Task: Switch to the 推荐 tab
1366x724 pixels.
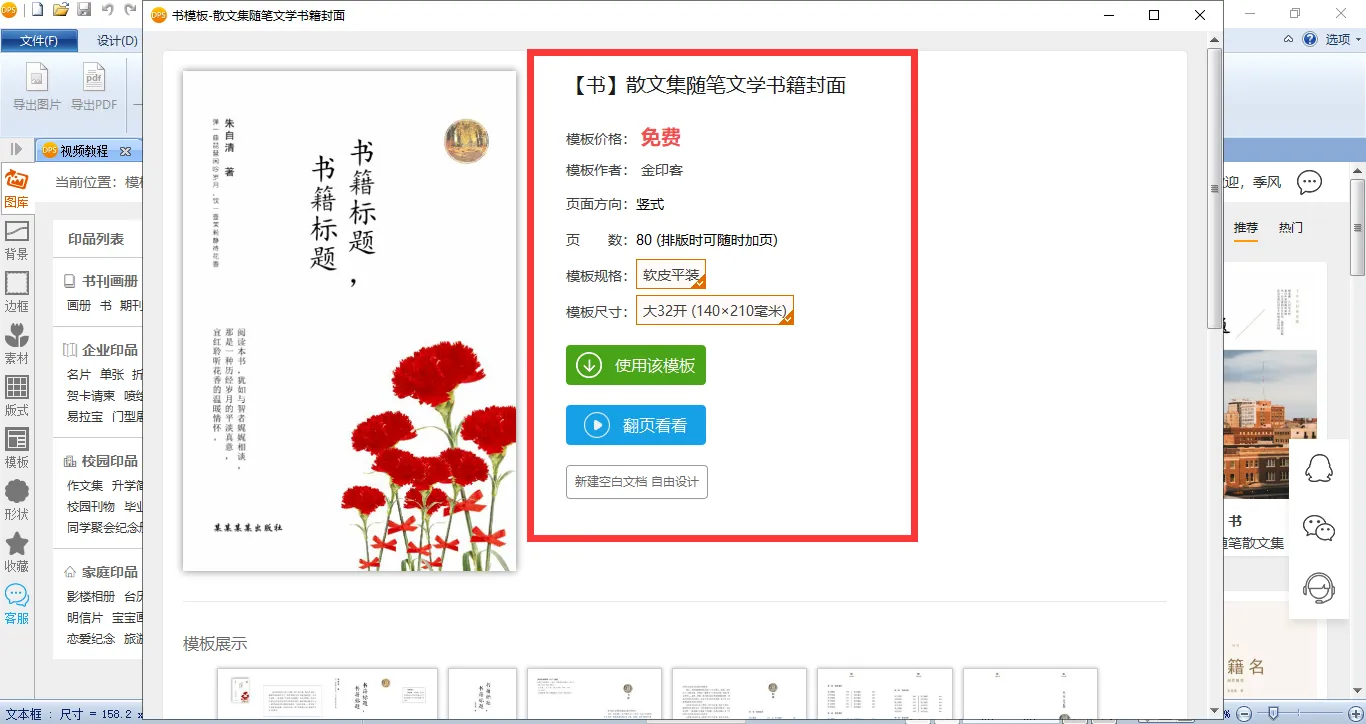Action: [1245, 228]
